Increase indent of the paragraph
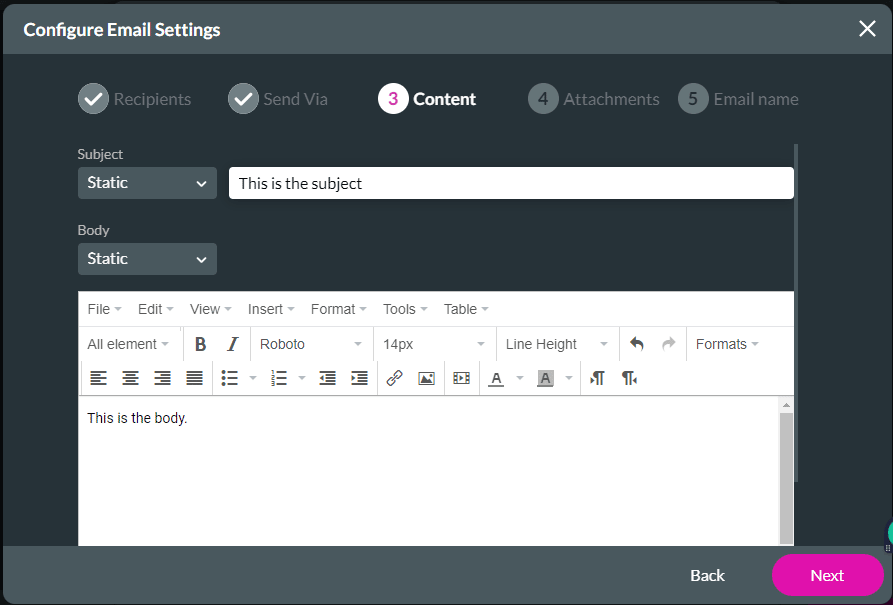The width and height of the screenshot is (893, 605). [359, 378]
